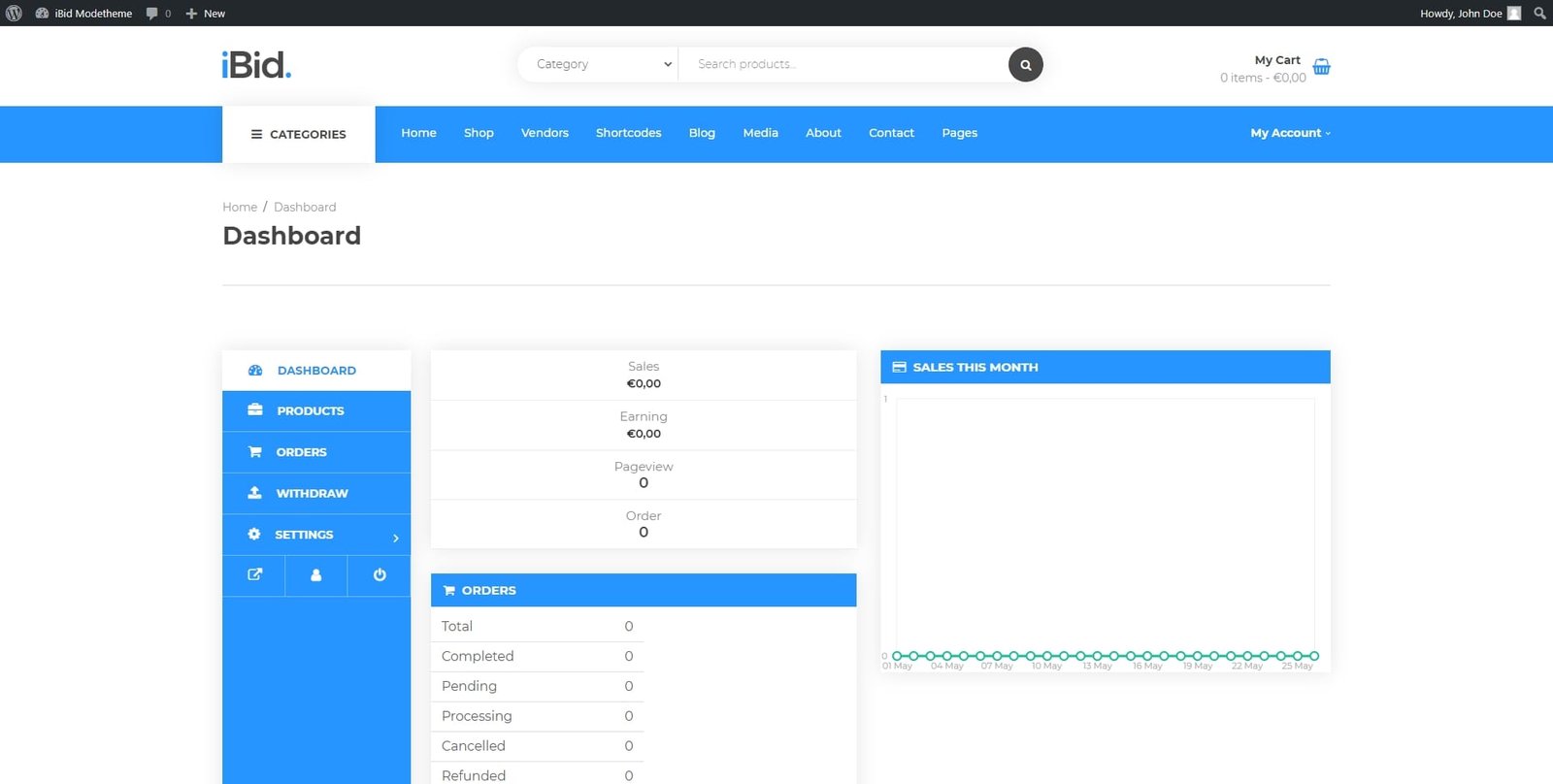Click the round product search button

pos(1026,65)
